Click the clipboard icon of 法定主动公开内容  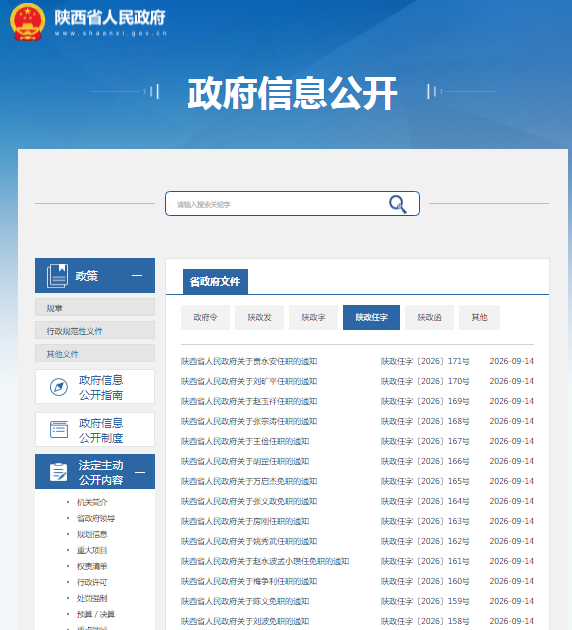click(59, 472)
